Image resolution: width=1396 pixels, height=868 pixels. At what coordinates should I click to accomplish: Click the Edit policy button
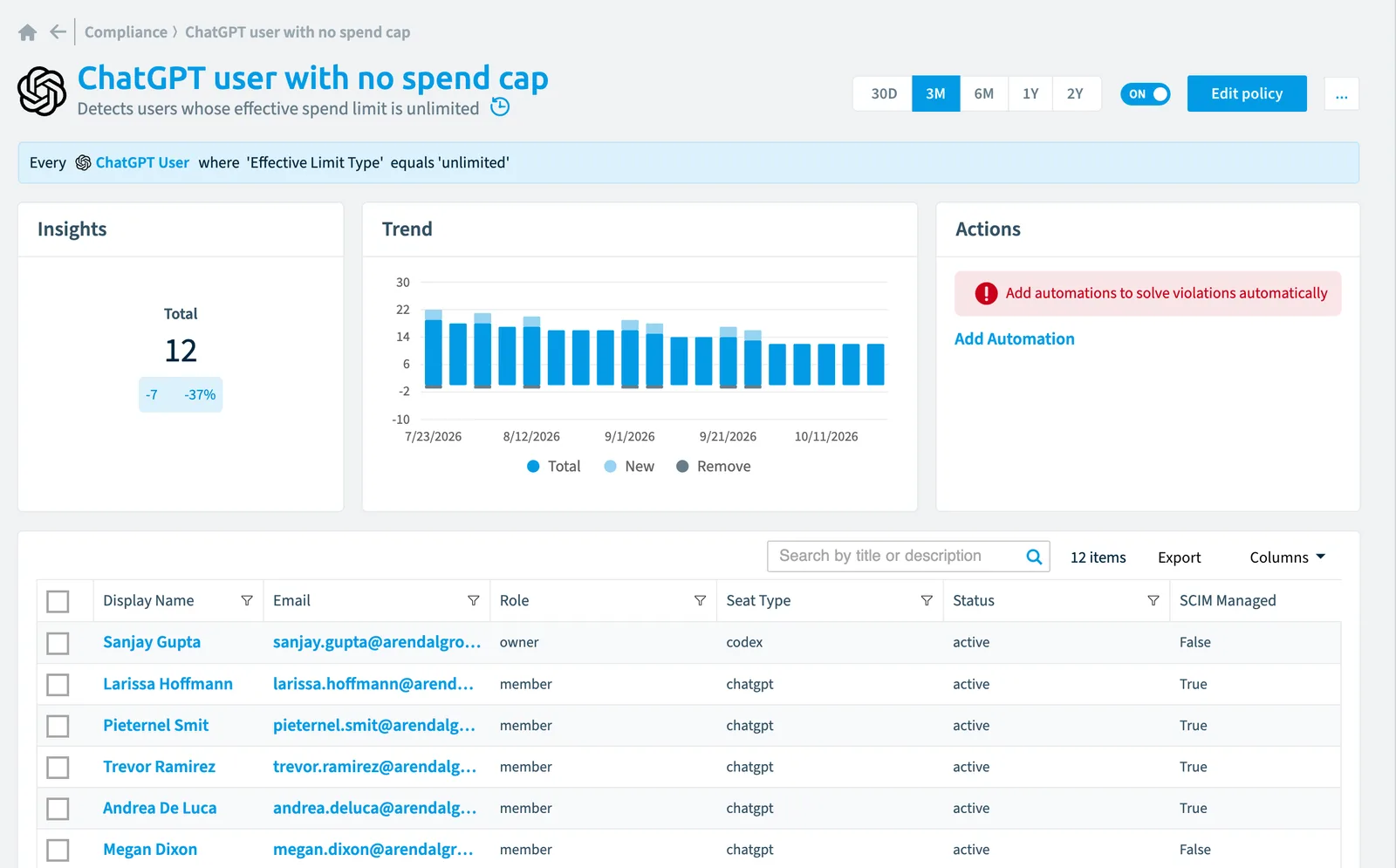click(1247, 93)
